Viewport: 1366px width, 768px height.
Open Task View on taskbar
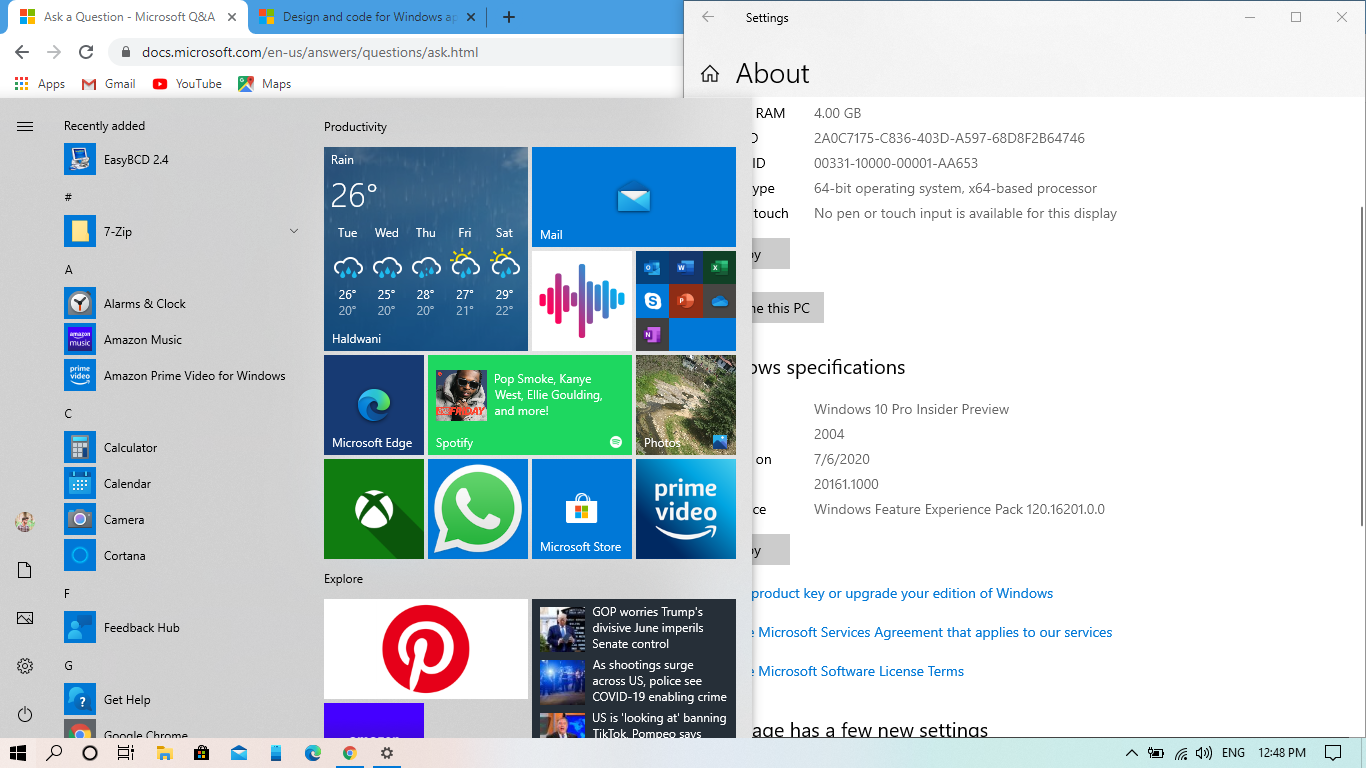pos(126,753)
